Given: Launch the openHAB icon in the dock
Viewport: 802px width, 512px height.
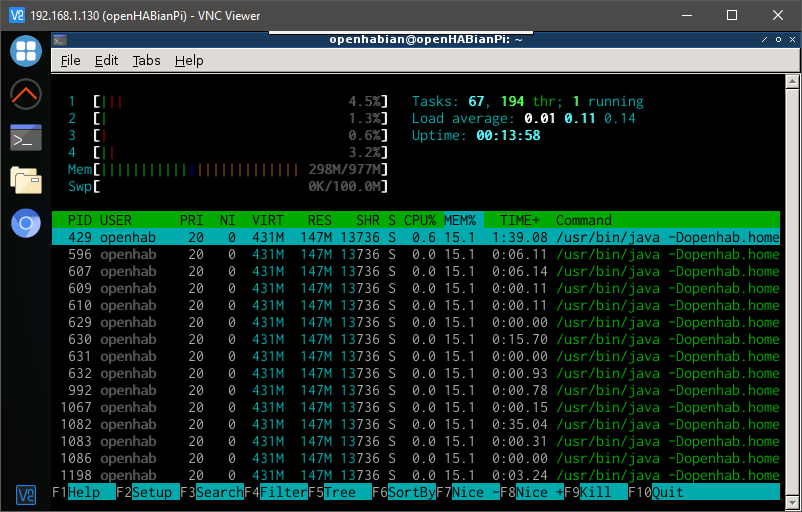Looking at the screenshot, I should pyautogui.click(x=25, y=95).
